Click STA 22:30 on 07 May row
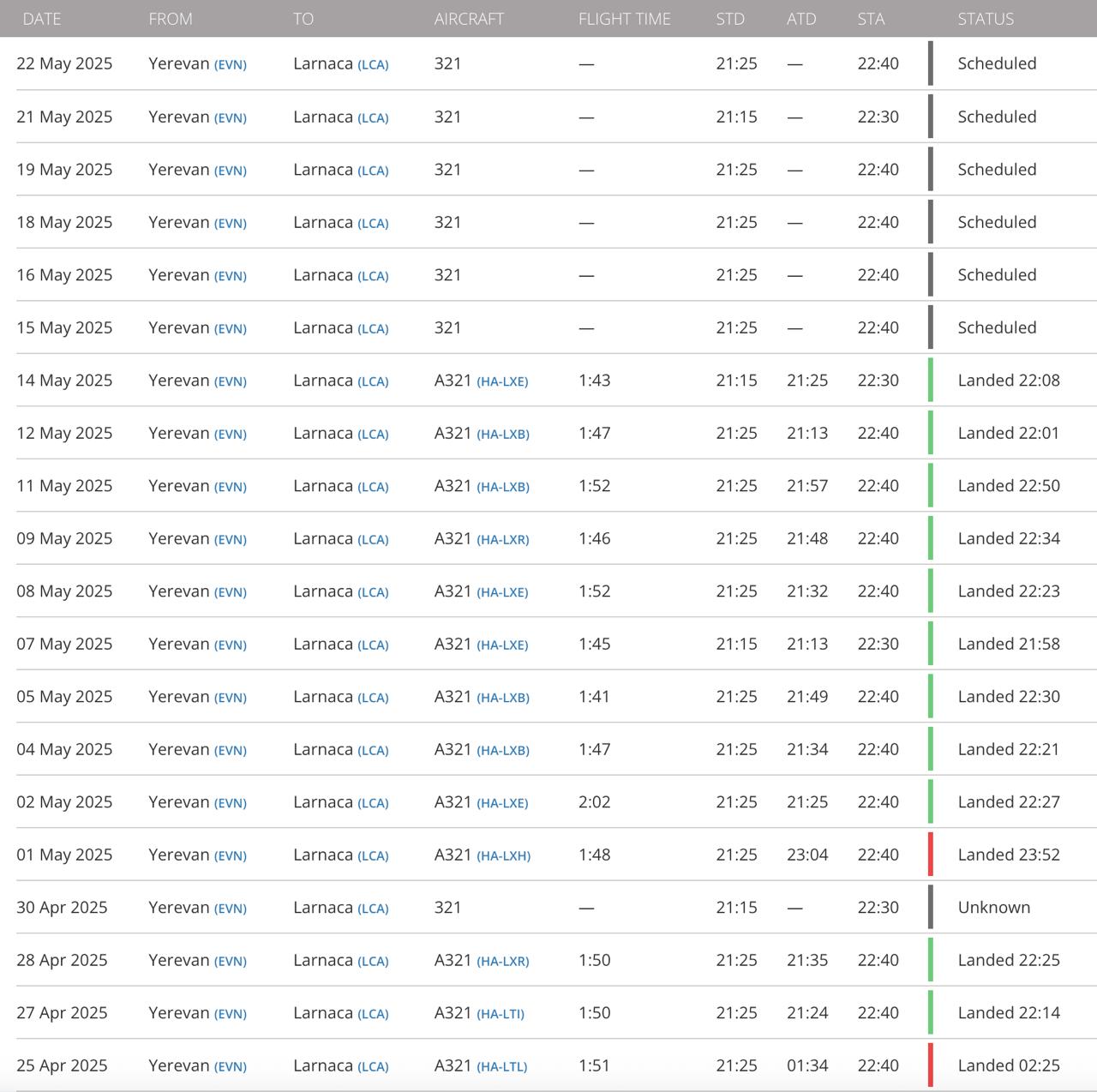 coord(878,644)
